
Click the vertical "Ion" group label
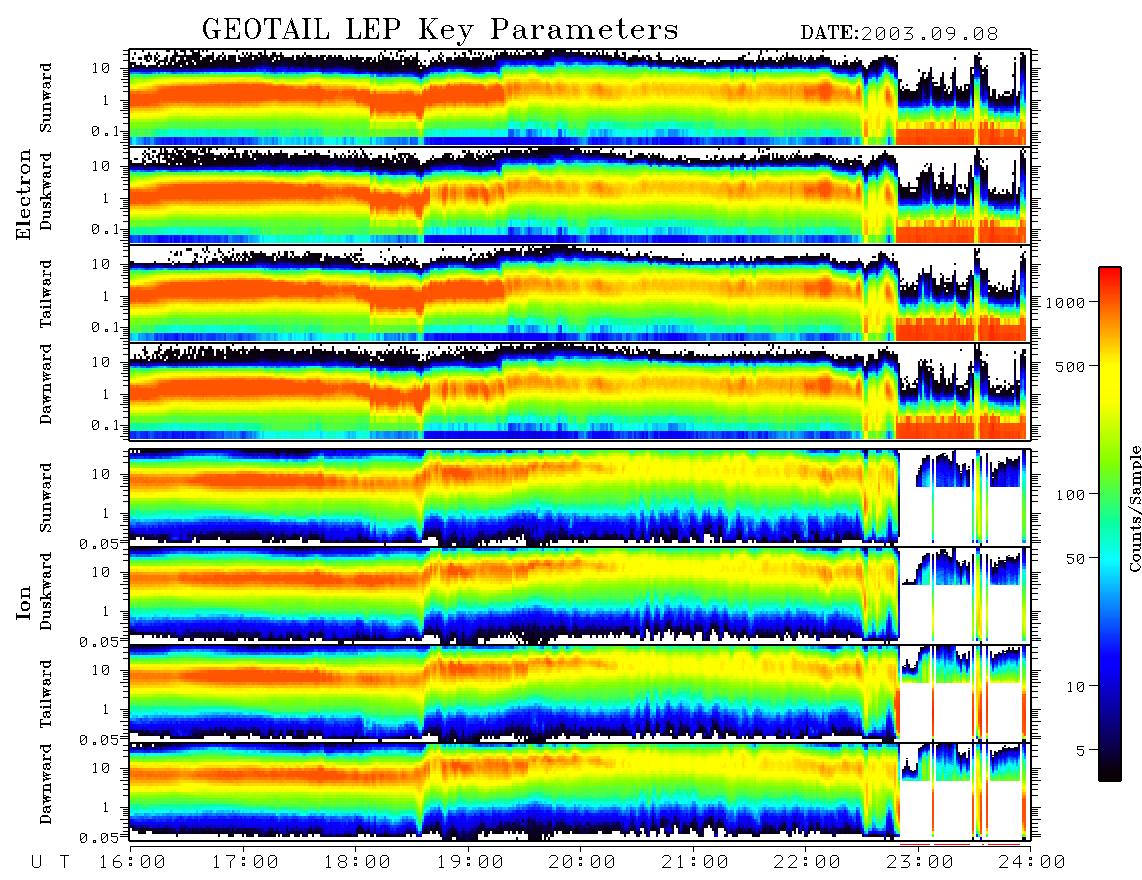pyautogui.click(x=23, y=602)
